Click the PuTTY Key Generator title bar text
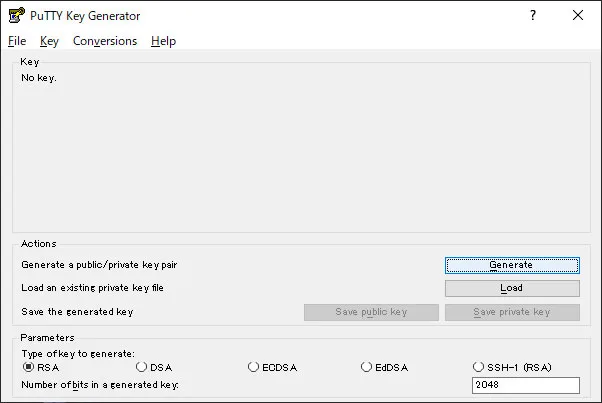The height and width of the screenshot is (403, 602). 85,16
